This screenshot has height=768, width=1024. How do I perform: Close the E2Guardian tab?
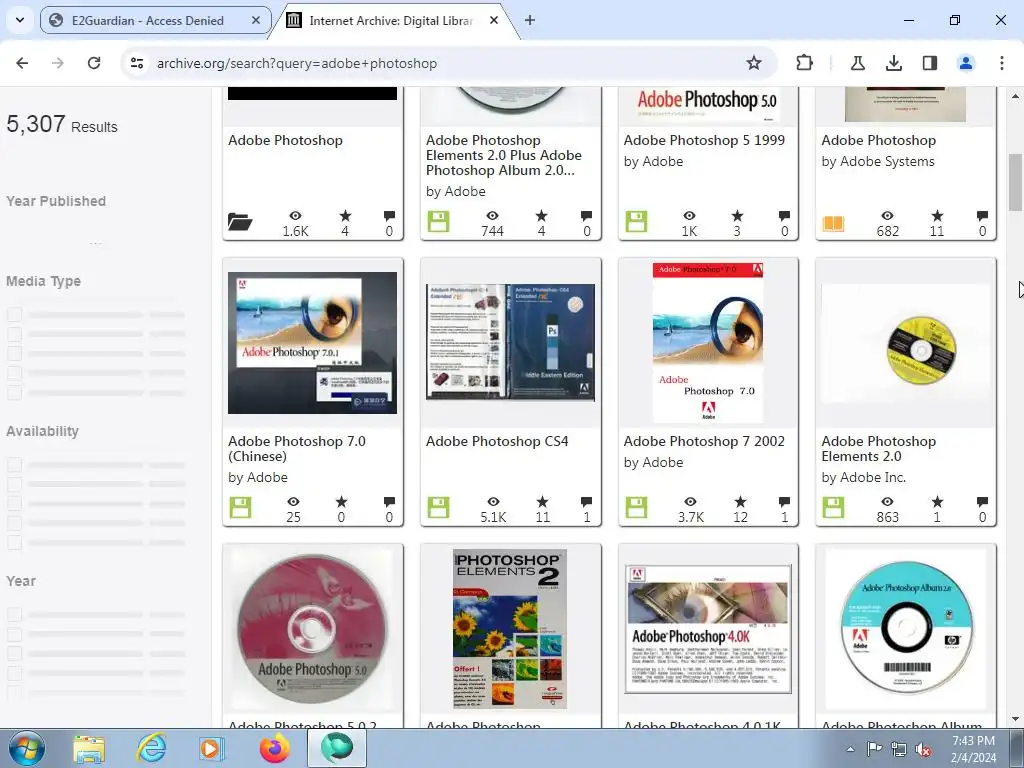point(256,20)
